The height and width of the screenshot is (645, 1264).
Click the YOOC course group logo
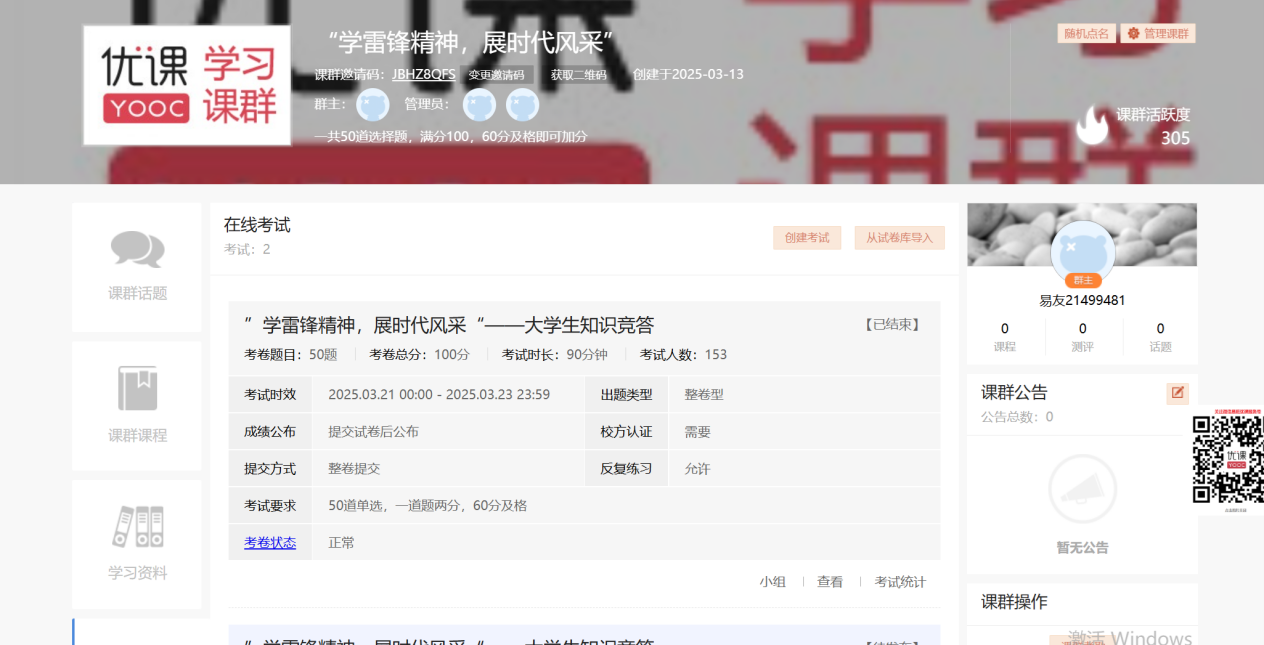click(187, 86)
